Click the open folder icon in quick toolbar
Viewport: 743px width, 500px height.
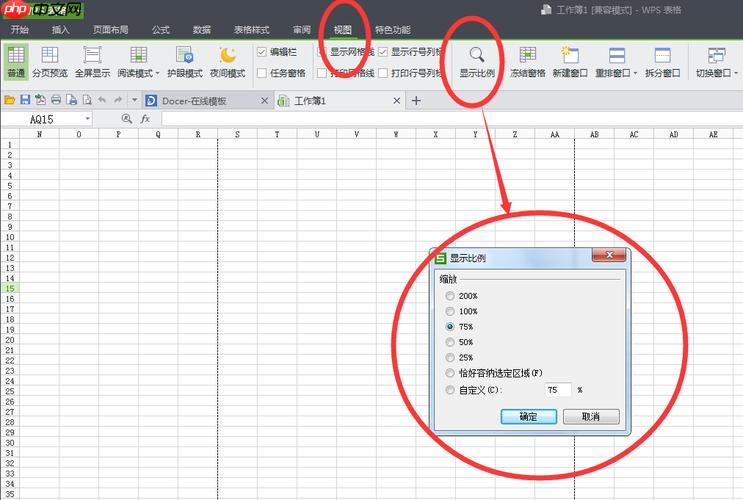coord(9,100)
